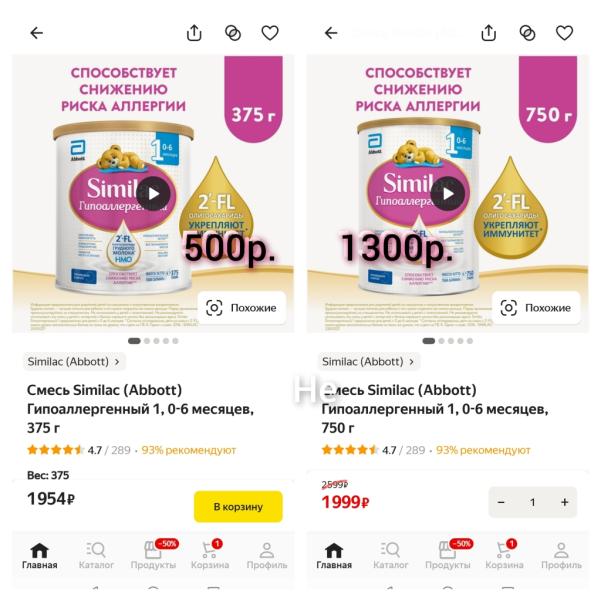Add 375 г Similac to cart (В корзину)
Viewport: 601px width, 600px height.
pyautogui.click(x=238, y=506)
